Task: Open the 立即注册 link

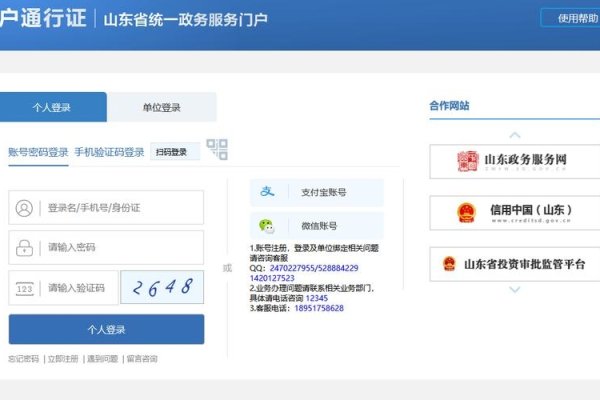Action: pos(63,359)
